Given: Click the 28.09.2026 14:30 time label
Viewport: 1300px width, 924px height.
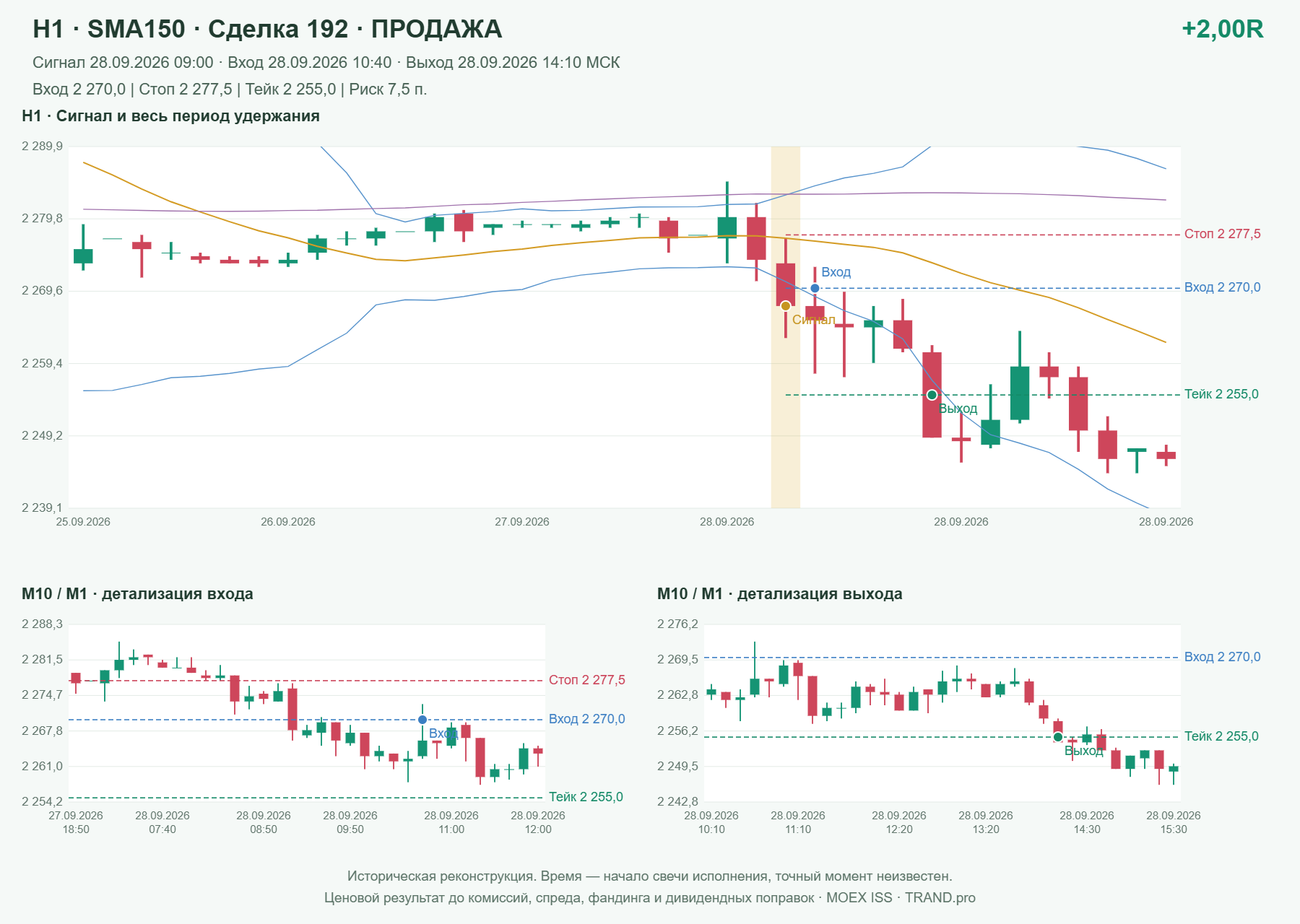Looking at the screenshot, I should tap(1087, 822).
